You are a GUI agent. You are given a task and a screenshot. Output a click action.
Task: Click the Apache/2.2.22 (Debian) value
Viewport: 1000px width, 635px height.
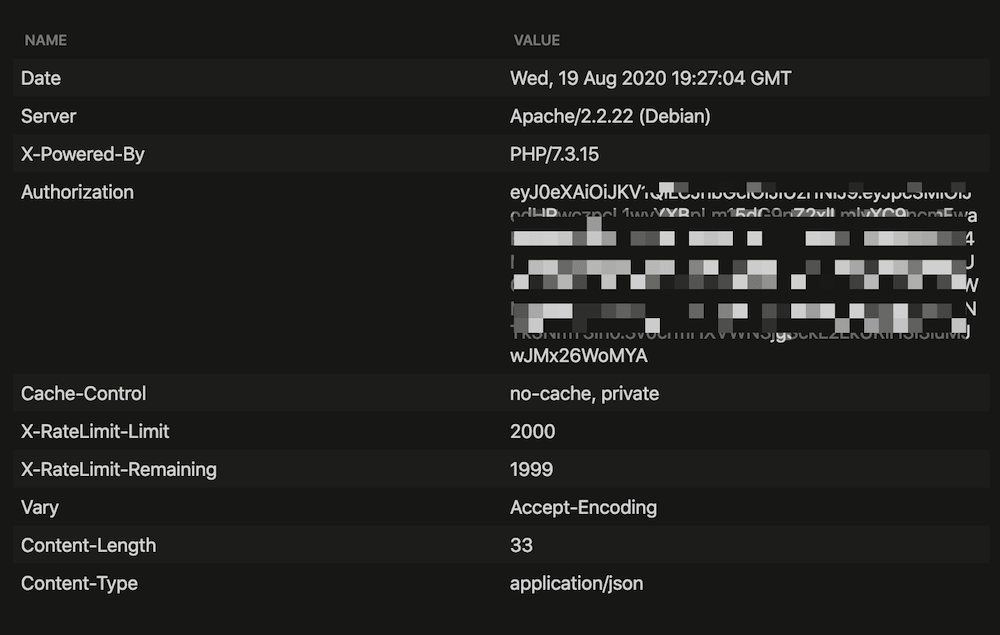click(610, 116)
